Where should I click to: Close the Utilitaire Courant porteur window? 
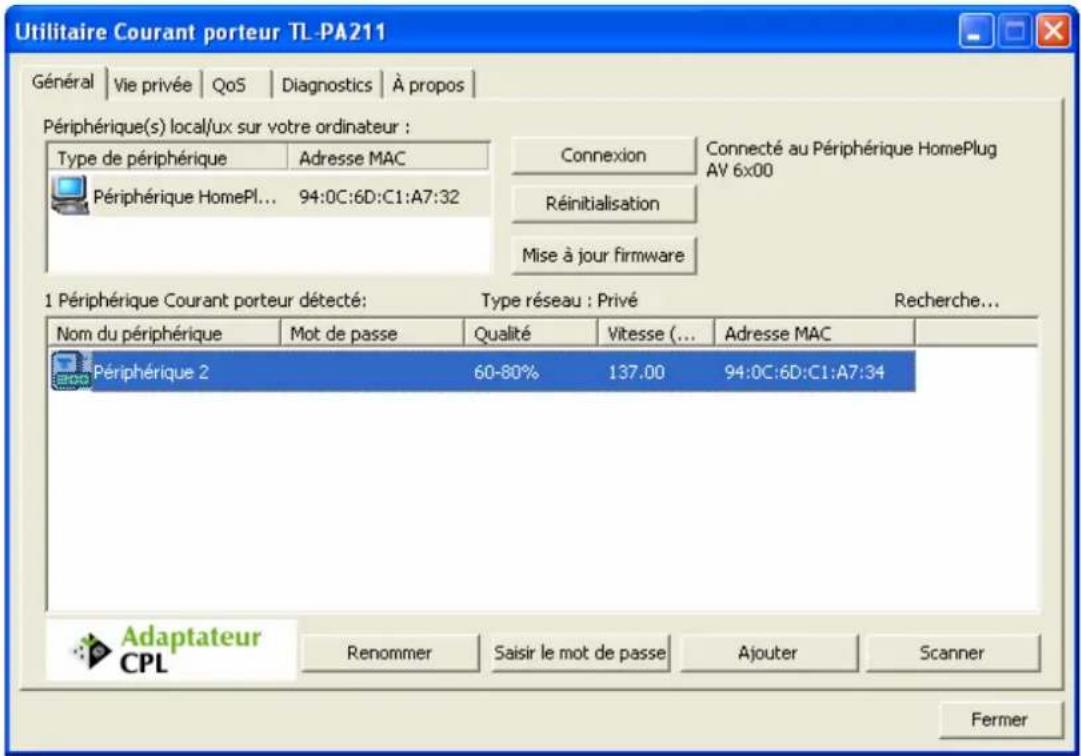click(1054, 32)
